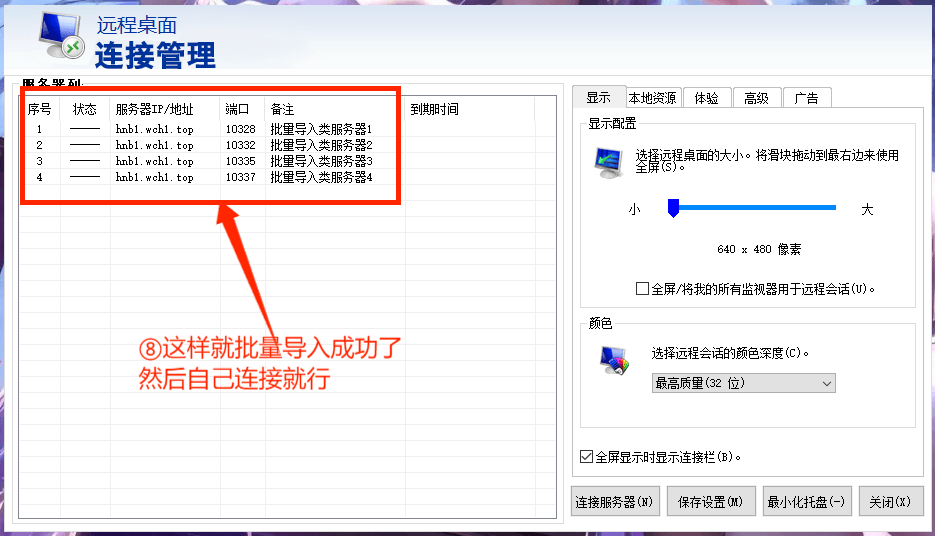Enable fullscreen on all monitors checkbox
The width and height of the screenshot is (935, 536).
(642, 289)
